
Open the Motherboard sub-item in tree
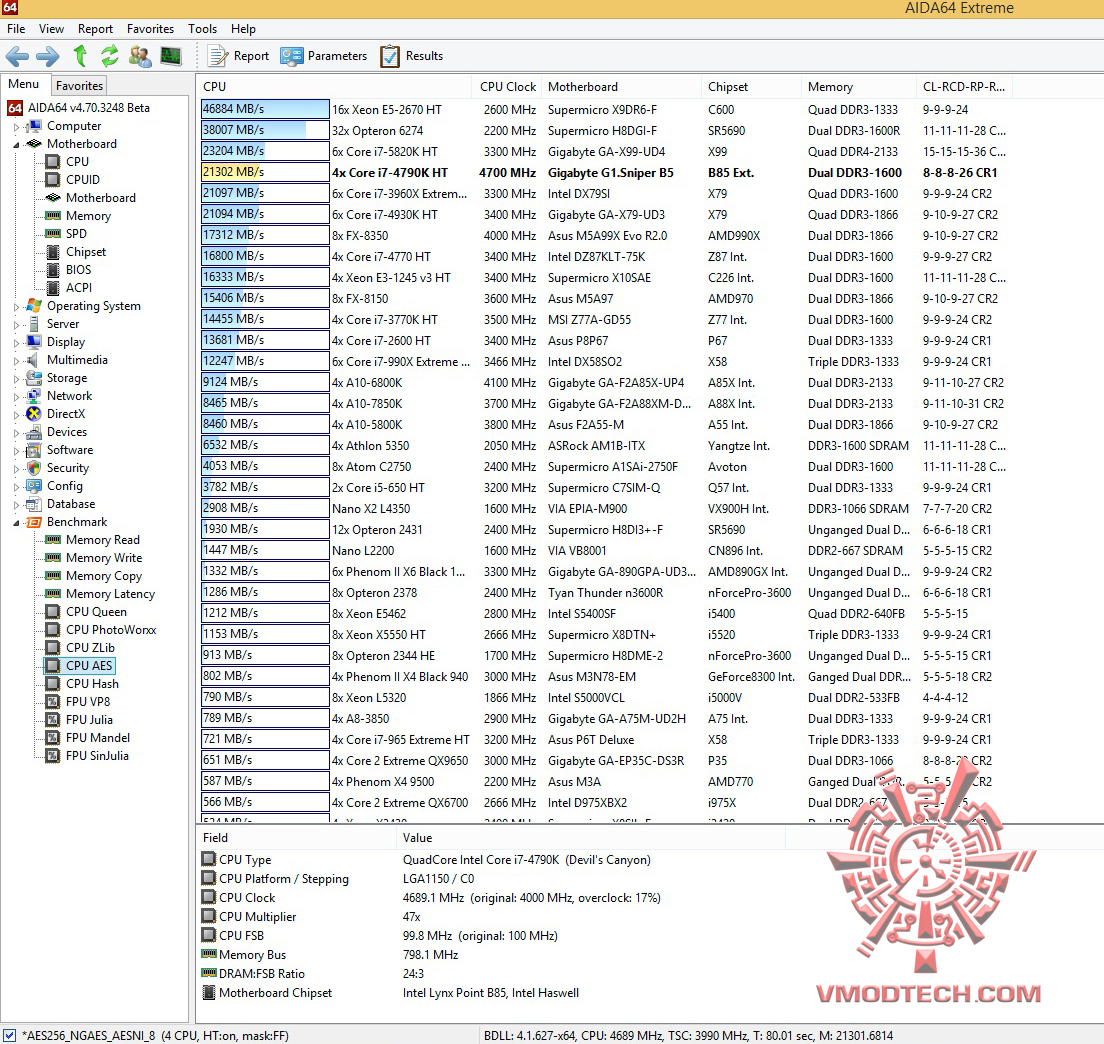click(x=101, y=198)
